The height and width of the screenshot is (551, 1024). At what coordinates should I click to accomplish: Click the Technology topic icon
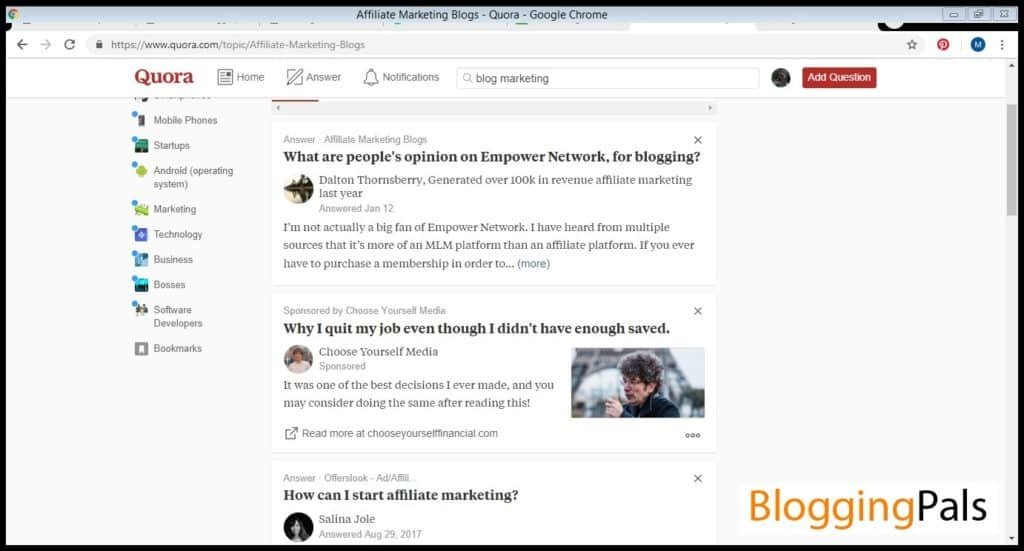coord(140,234)
